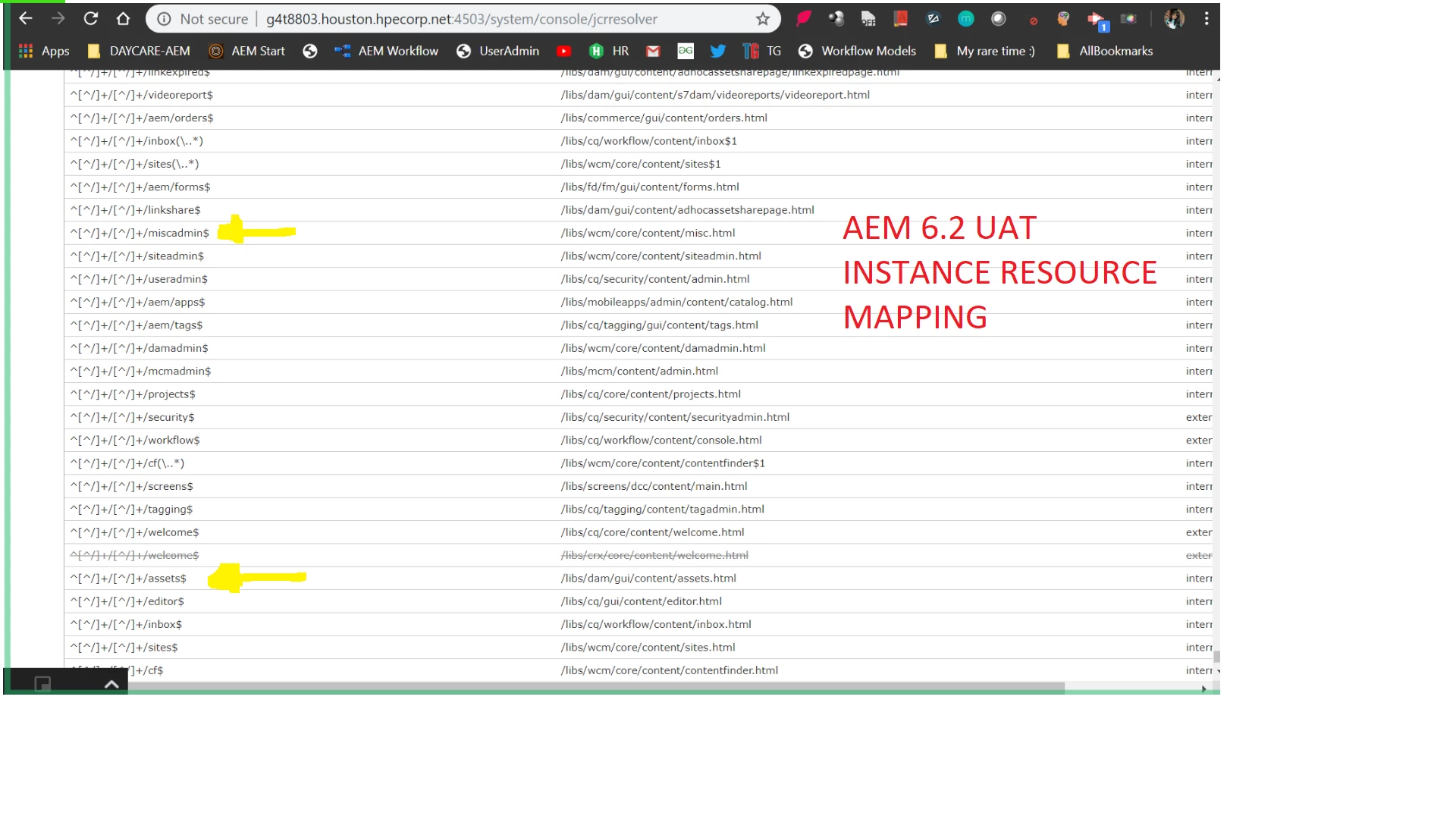Click the address bar URL field
The width and height of the screenshot is (1456, 819).
click(x=461, y=19)
